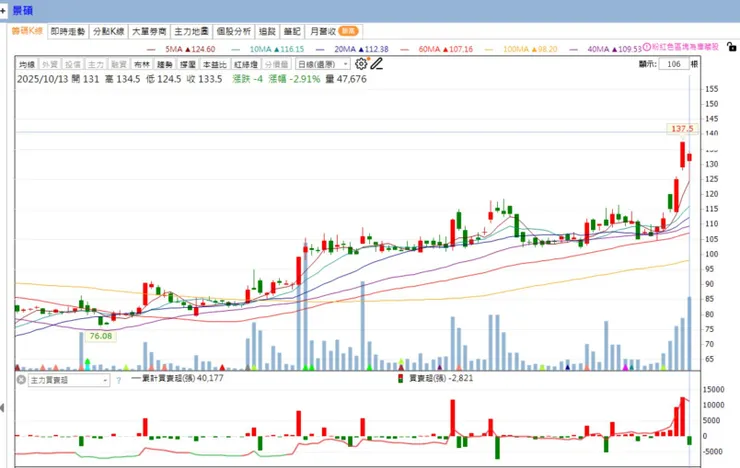This screenshot has width=740, height=468.
Task: Switch to the 即時走勢 tab
Action: [67, 31]
